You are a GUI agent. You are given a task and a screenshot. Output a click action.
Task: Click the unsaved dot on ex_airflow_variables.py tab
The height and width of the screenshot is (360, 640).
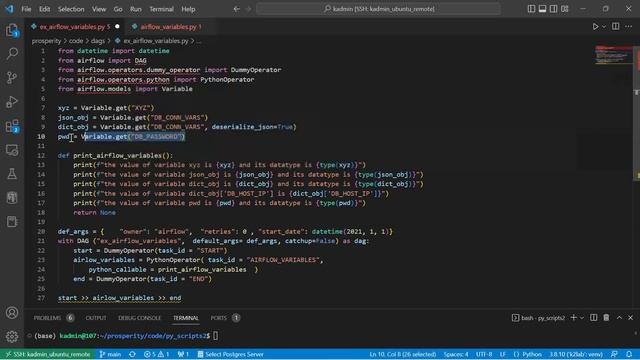(x=117, y=27)
